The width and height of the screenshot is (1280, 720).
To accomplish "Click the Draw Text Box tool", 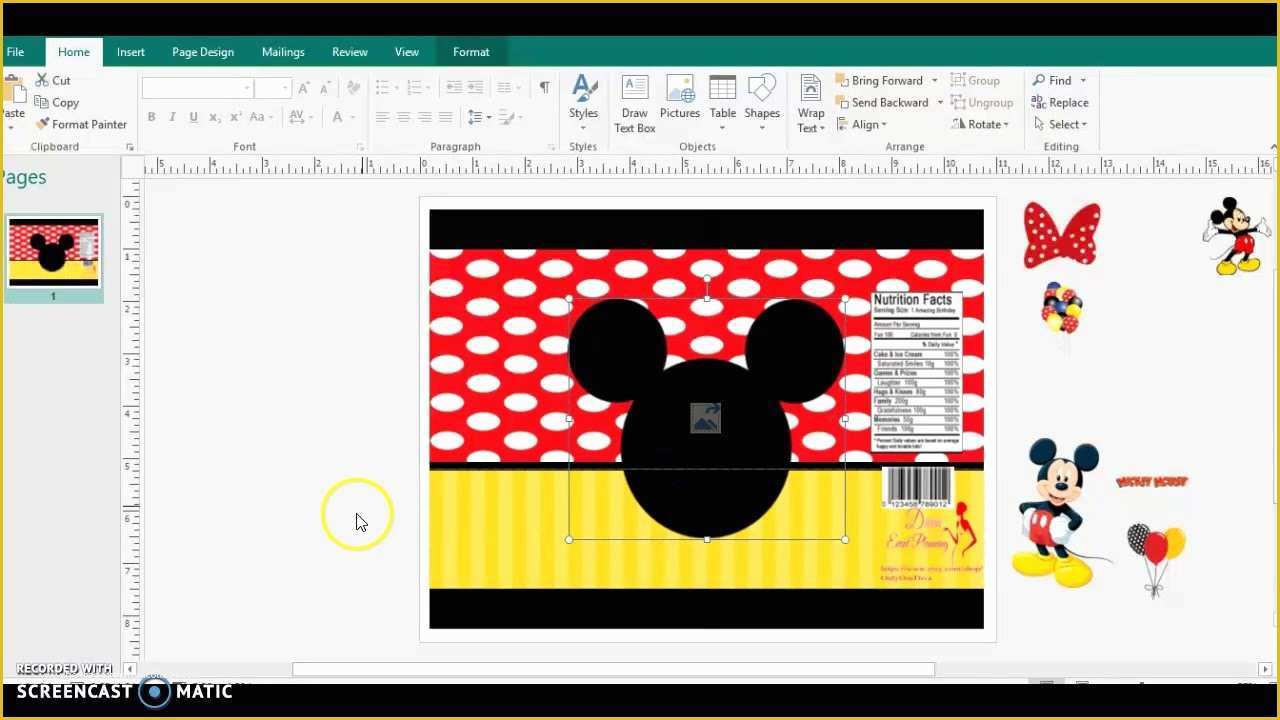I will point(635,103).
